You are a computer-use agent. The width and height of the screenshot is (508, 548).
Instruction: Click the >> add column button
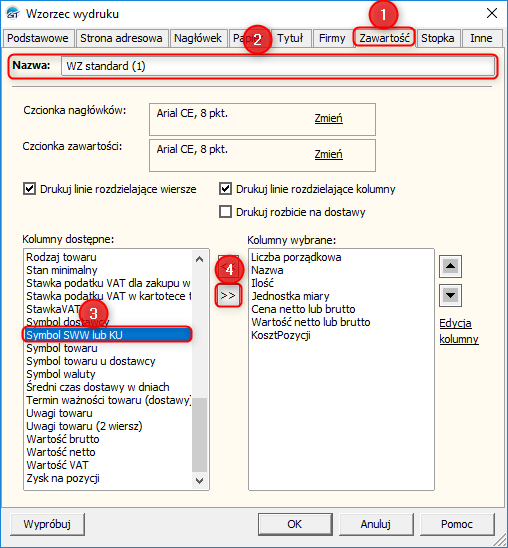click(228, 296)
